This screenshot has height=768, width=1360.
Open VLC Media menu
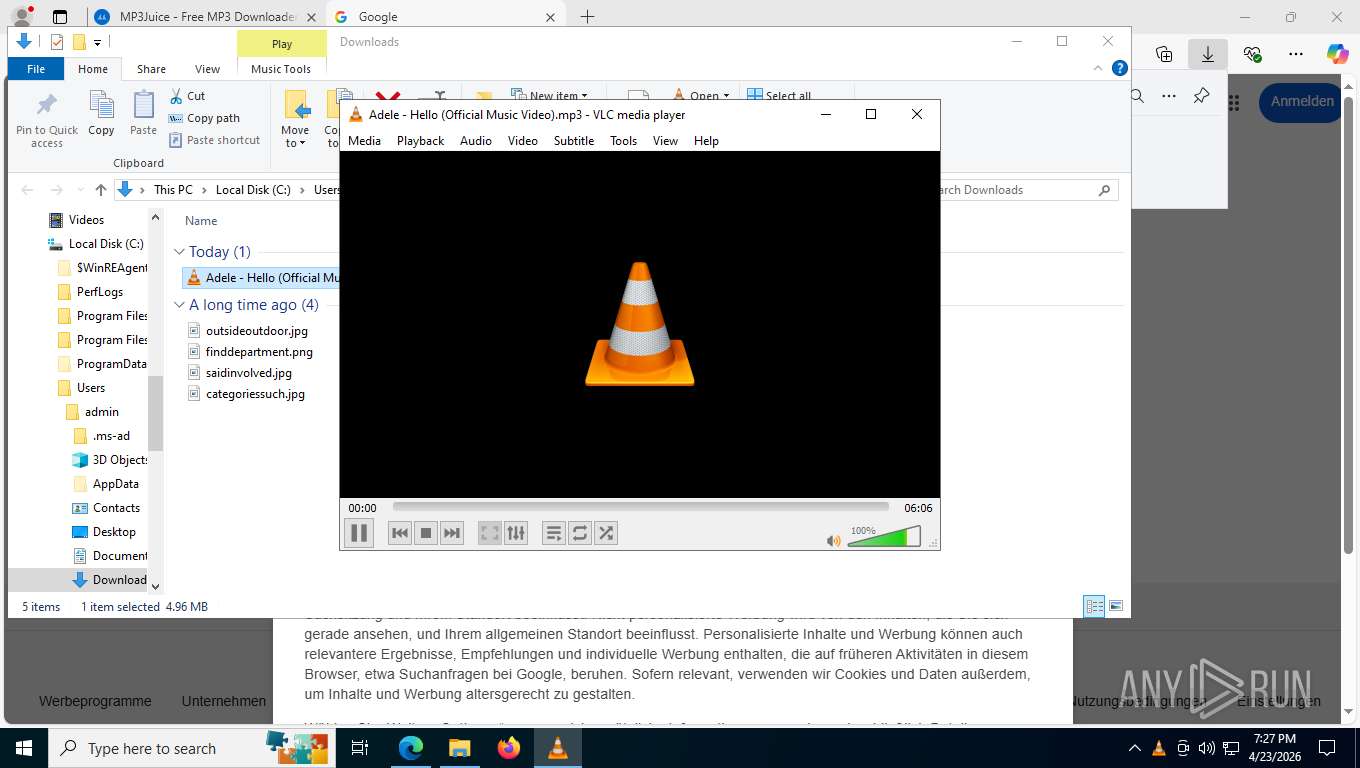coord(364,141)
